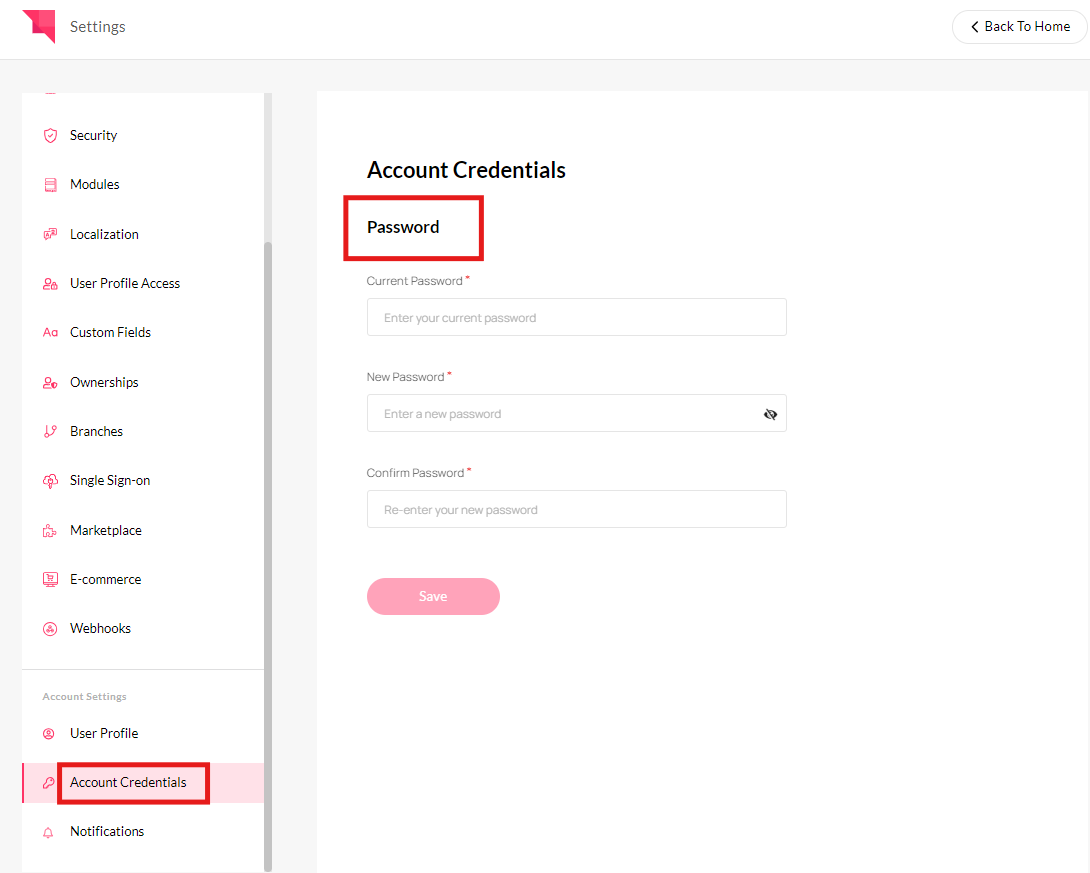Click the Back To Home button
The width and height of the screenshot is (1090, 873).
click(1019, 26)
